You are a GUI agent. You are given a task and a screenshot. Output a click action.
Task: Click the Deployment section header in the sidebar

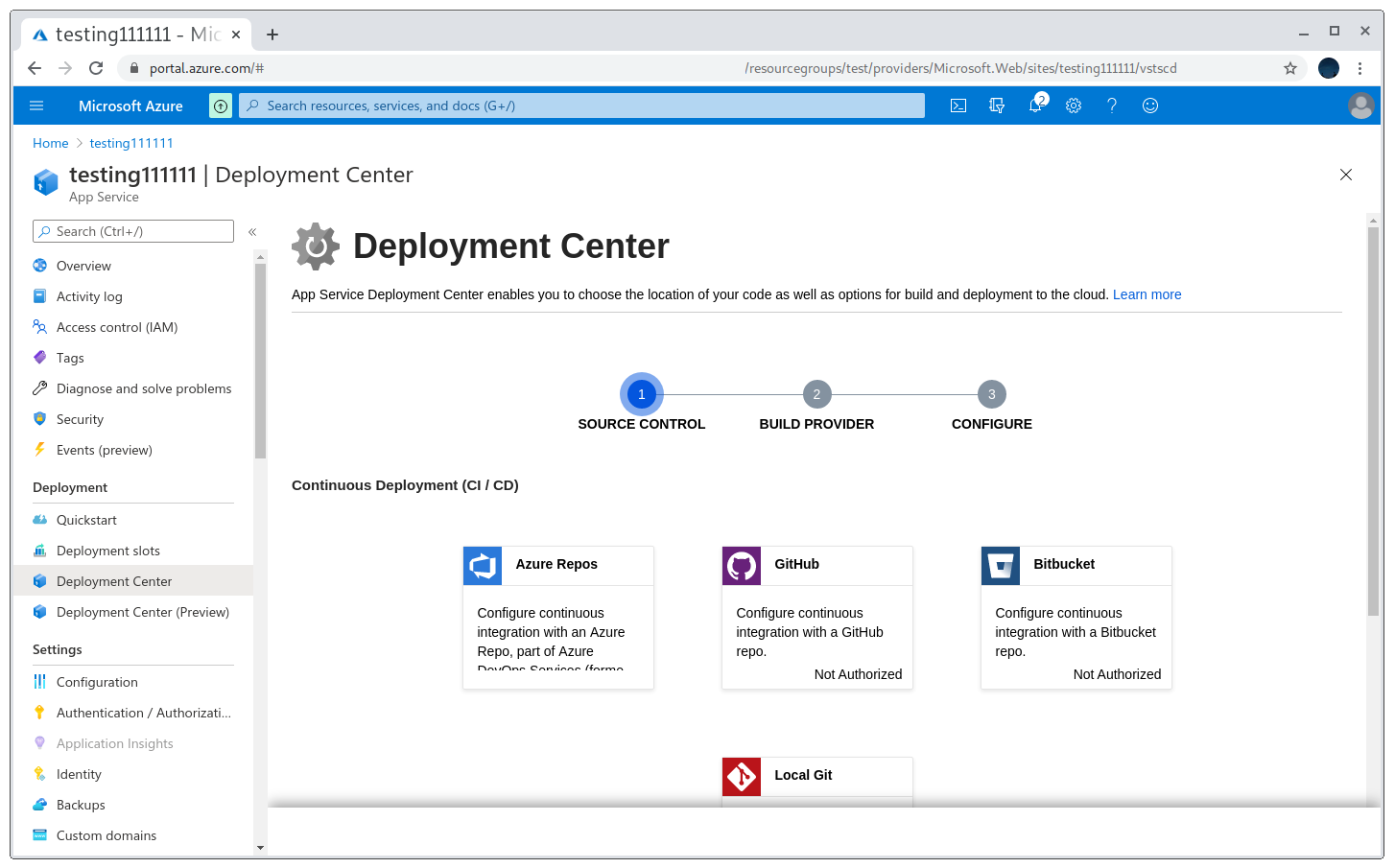70,487
